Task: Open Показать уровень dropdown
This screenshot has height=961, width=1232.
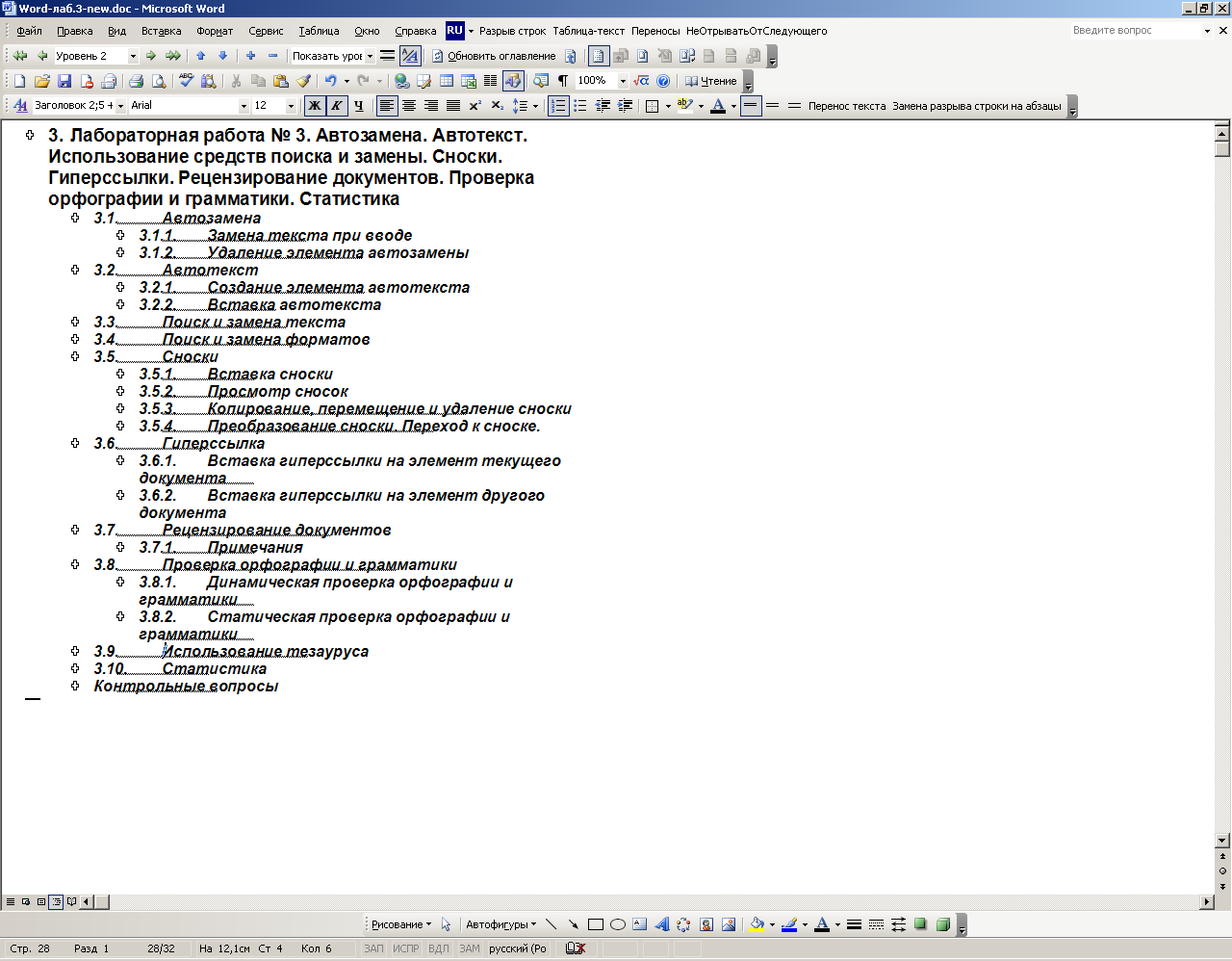Action: [370, 56]
